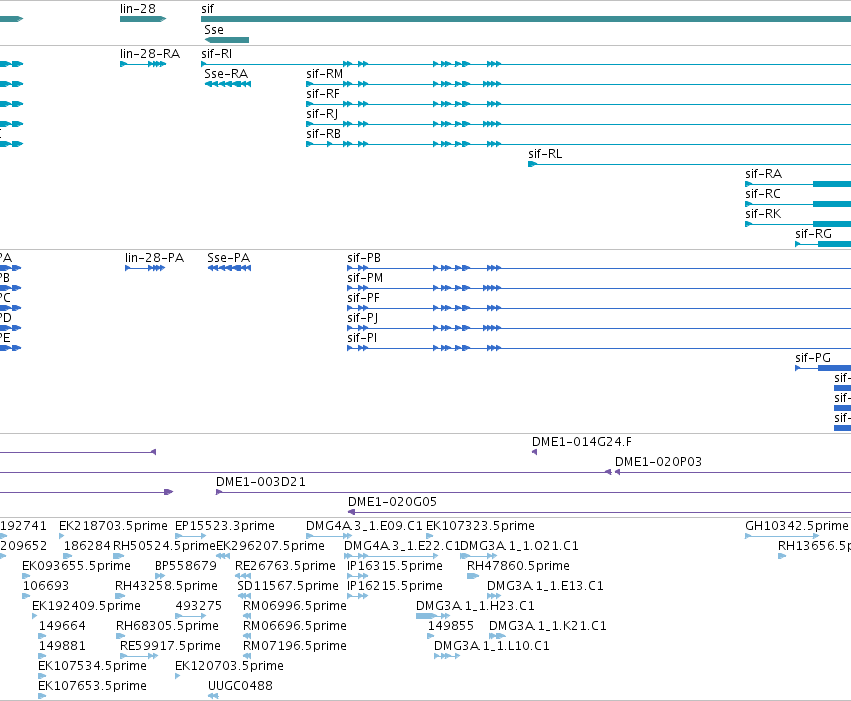
Task: Select the sif-RA transcript label
Action: (764, 174)
